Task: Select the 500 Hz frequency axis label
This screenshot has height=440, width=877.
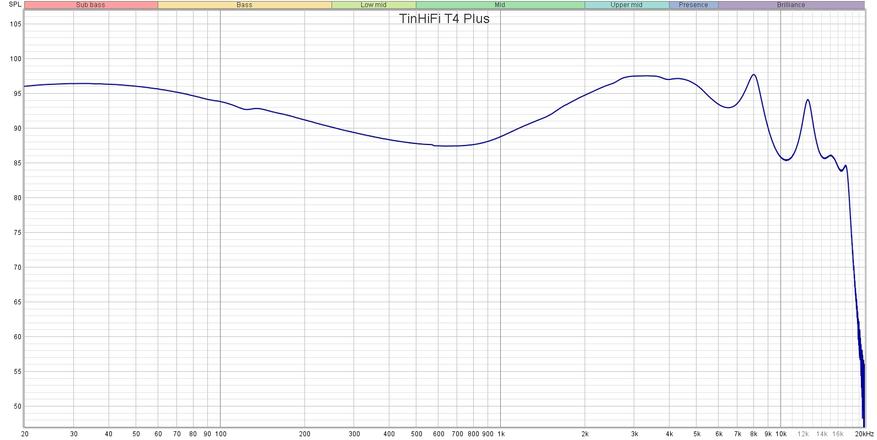Action: pos(416,434)
